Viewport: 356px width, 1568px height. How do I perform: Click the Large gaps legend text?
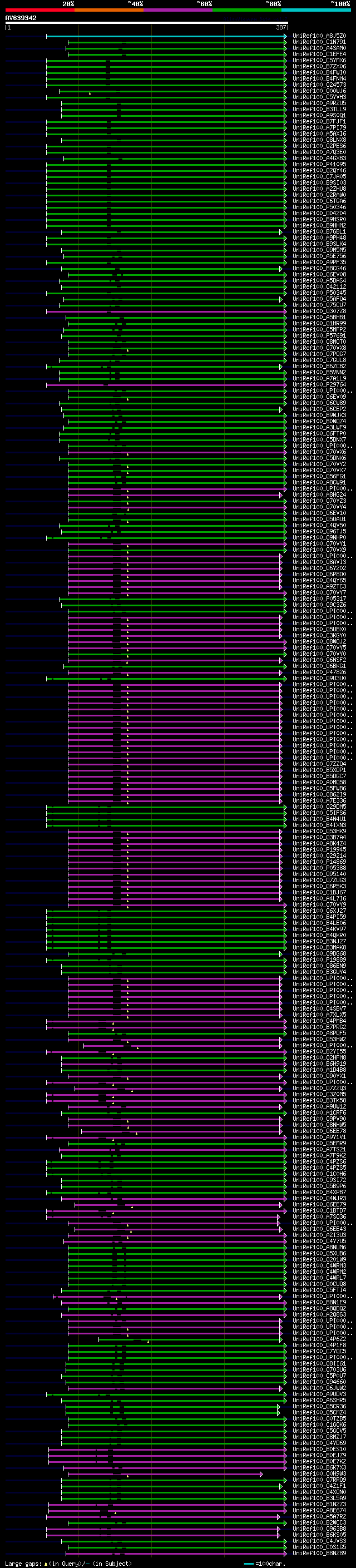click(23, 1563)
